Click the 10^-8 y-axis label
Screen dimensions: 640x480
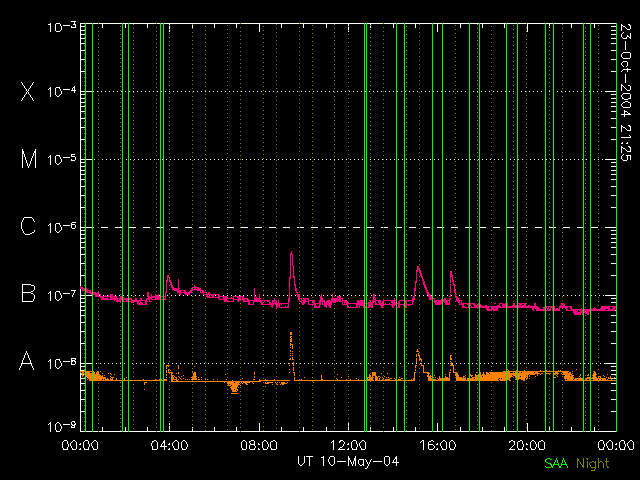click(62, 362)
